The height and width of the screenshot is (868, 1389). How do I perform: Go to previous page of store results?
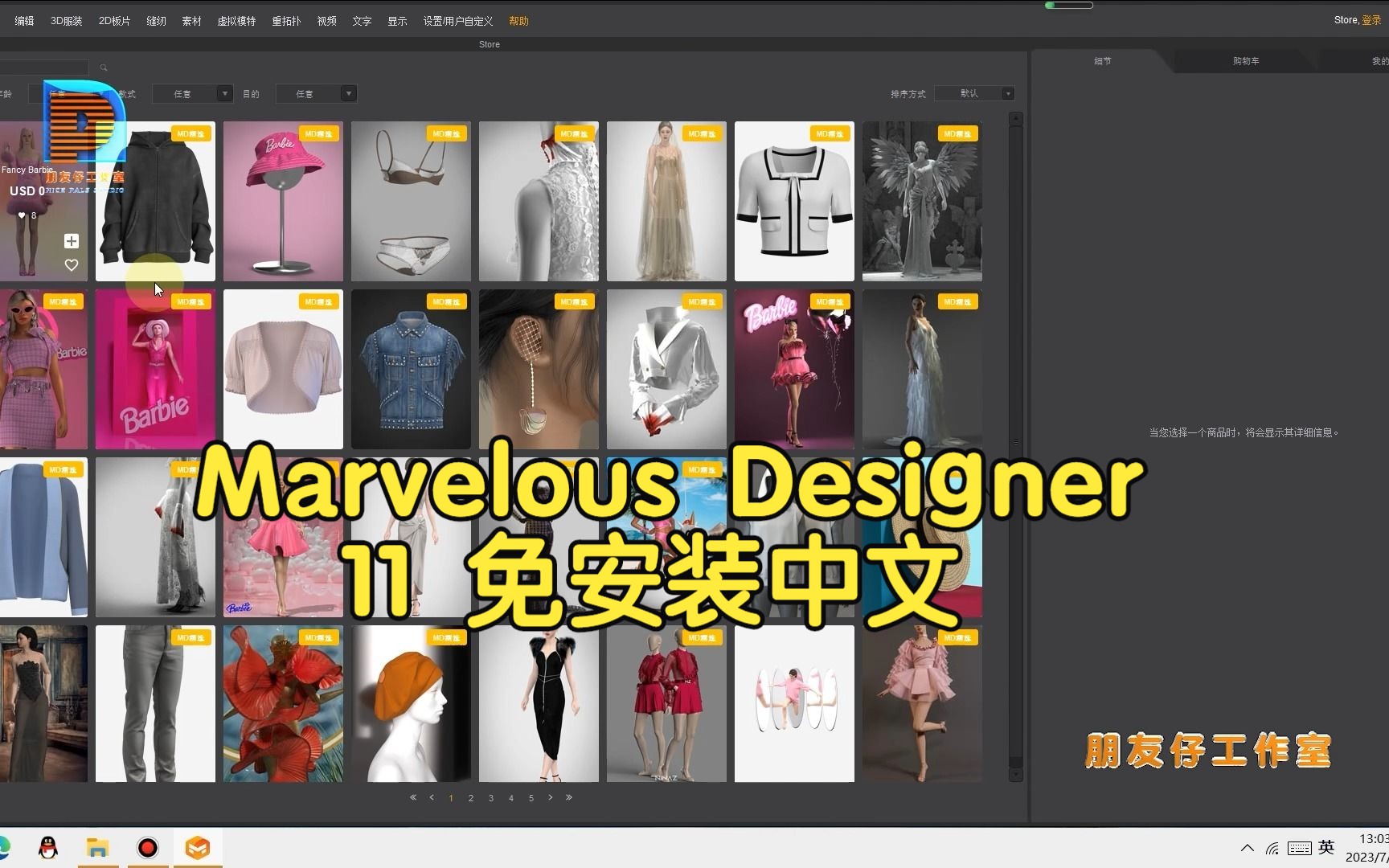(x=432, y=797)
